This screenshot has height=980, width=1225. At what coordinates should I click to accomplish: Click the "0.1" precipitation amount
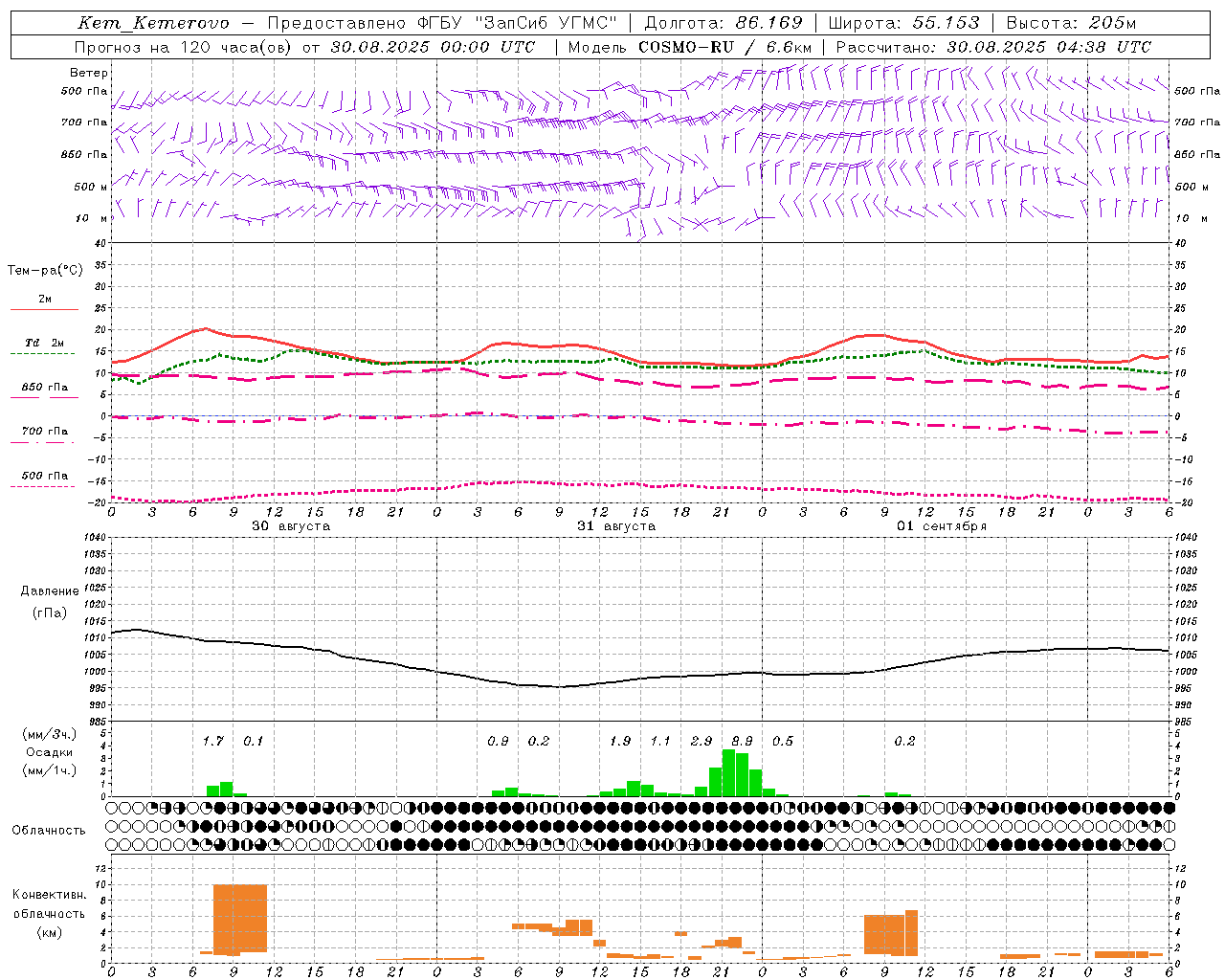[x=253, y=741]
